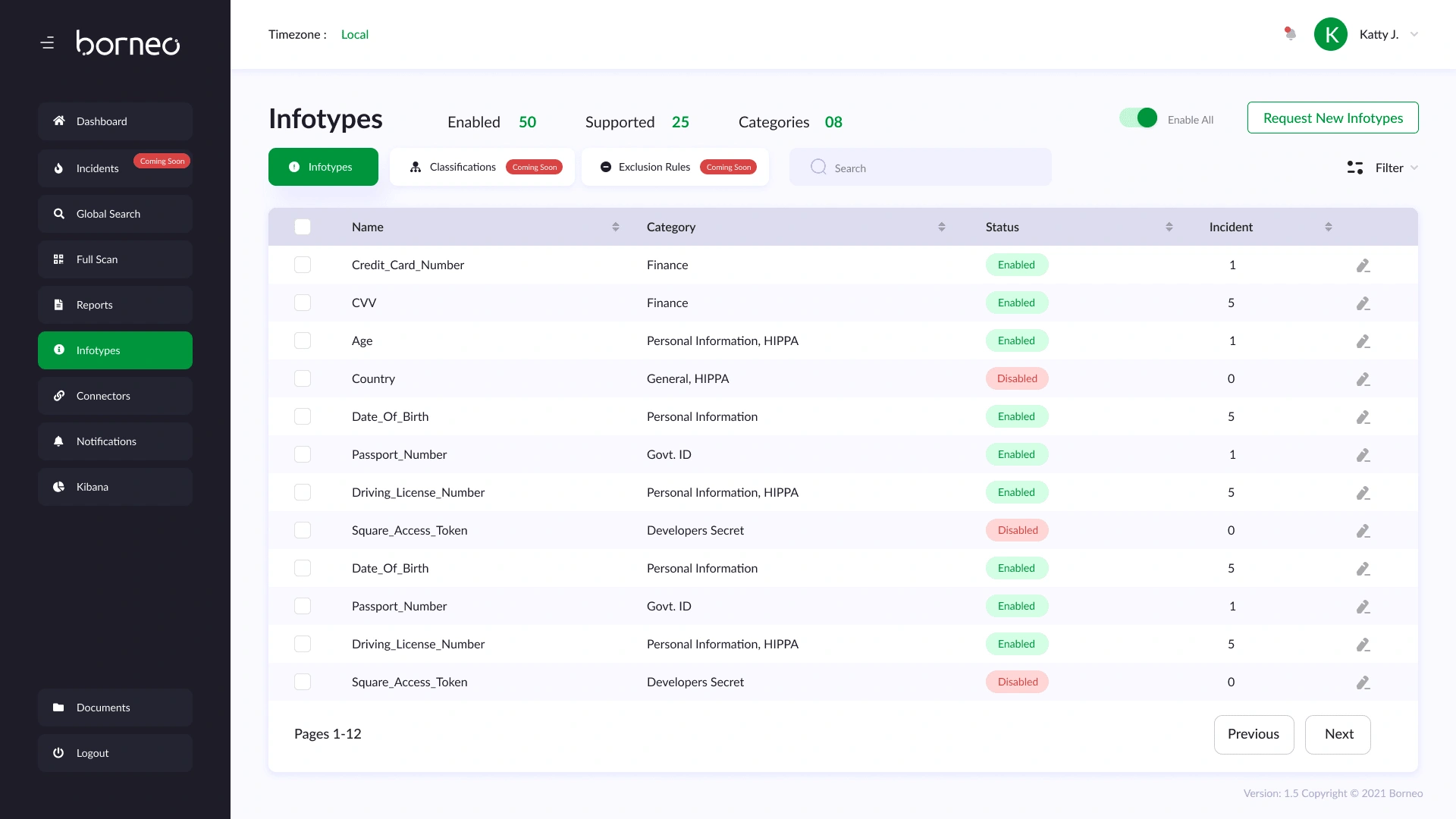Edit the Country infotype via pencil icon
1456x819 pixels.
(1363, 379)
